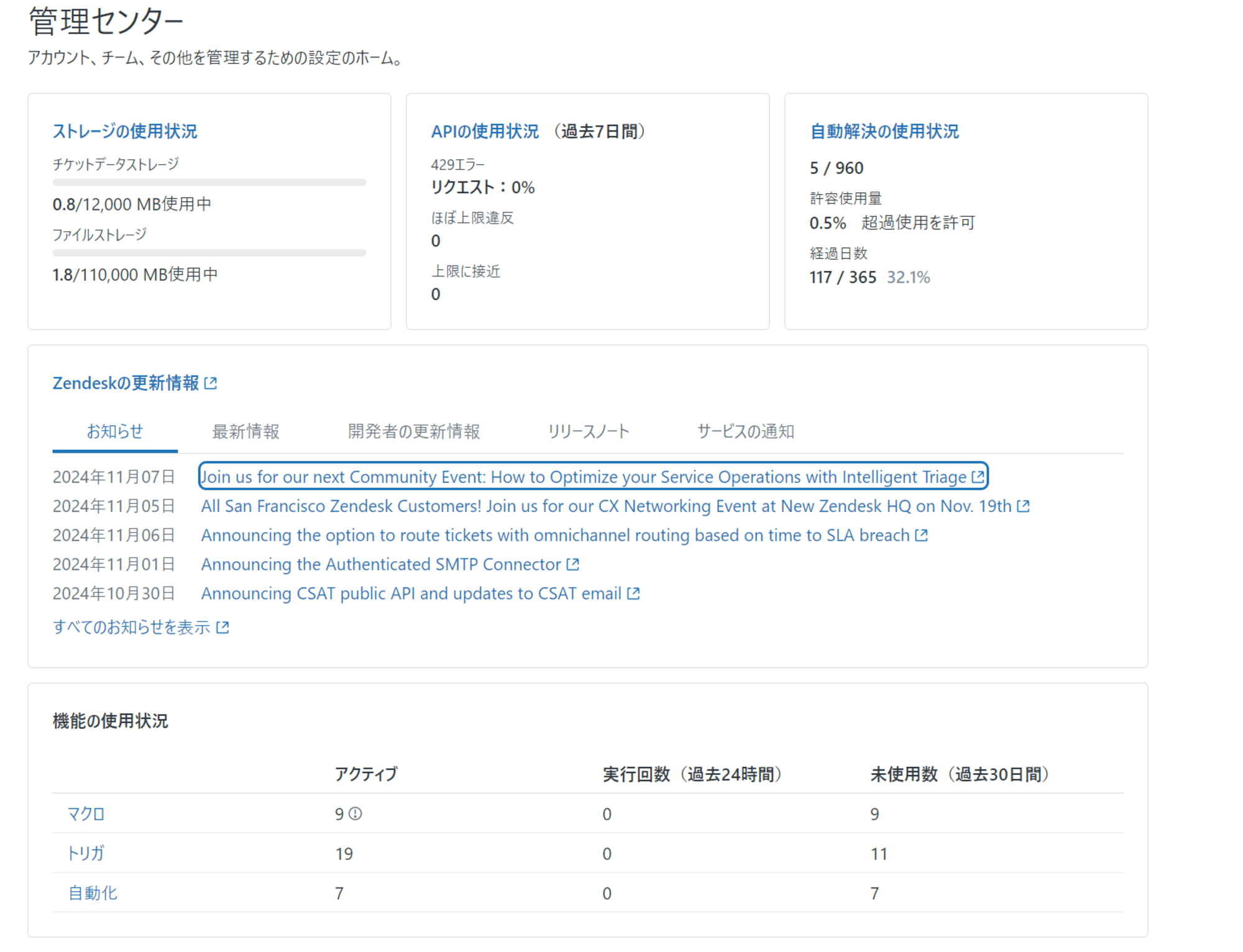
Task: Click the 32.1% elapsed percentage
Action: [x=909, y=277]
